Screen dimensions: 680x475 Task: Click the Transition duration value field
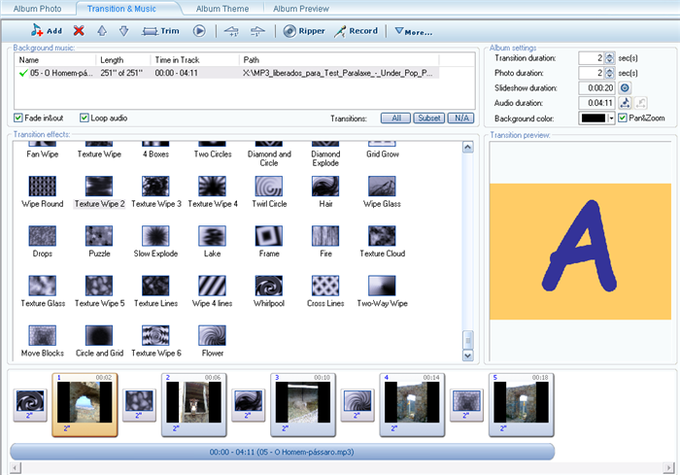click(591, 58)
